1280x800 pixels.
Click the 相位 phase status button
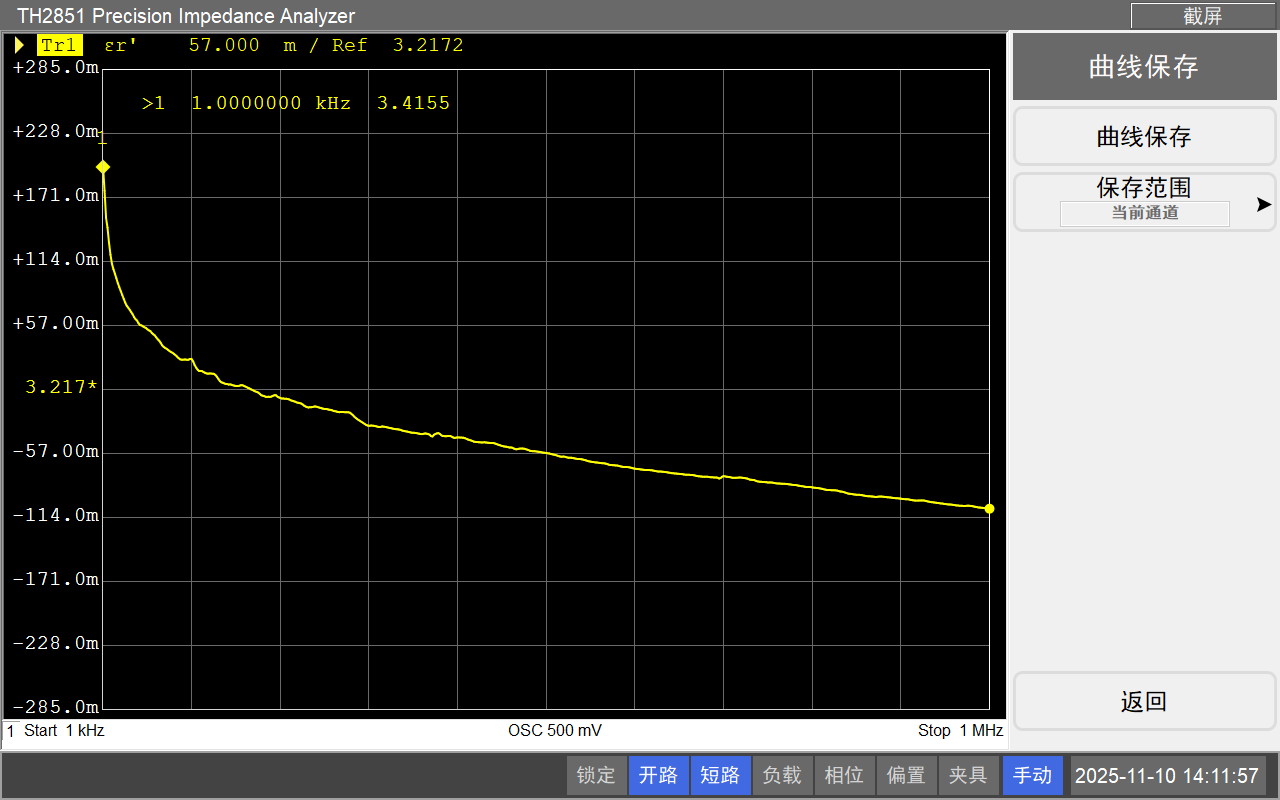tap(844, 775)
